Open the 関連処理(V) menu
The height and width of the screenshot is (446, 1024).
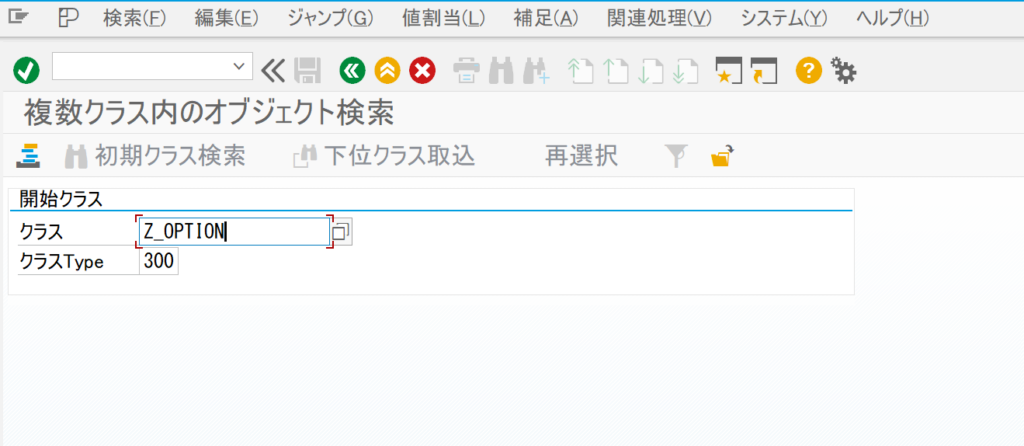click(x=660, y=18)
